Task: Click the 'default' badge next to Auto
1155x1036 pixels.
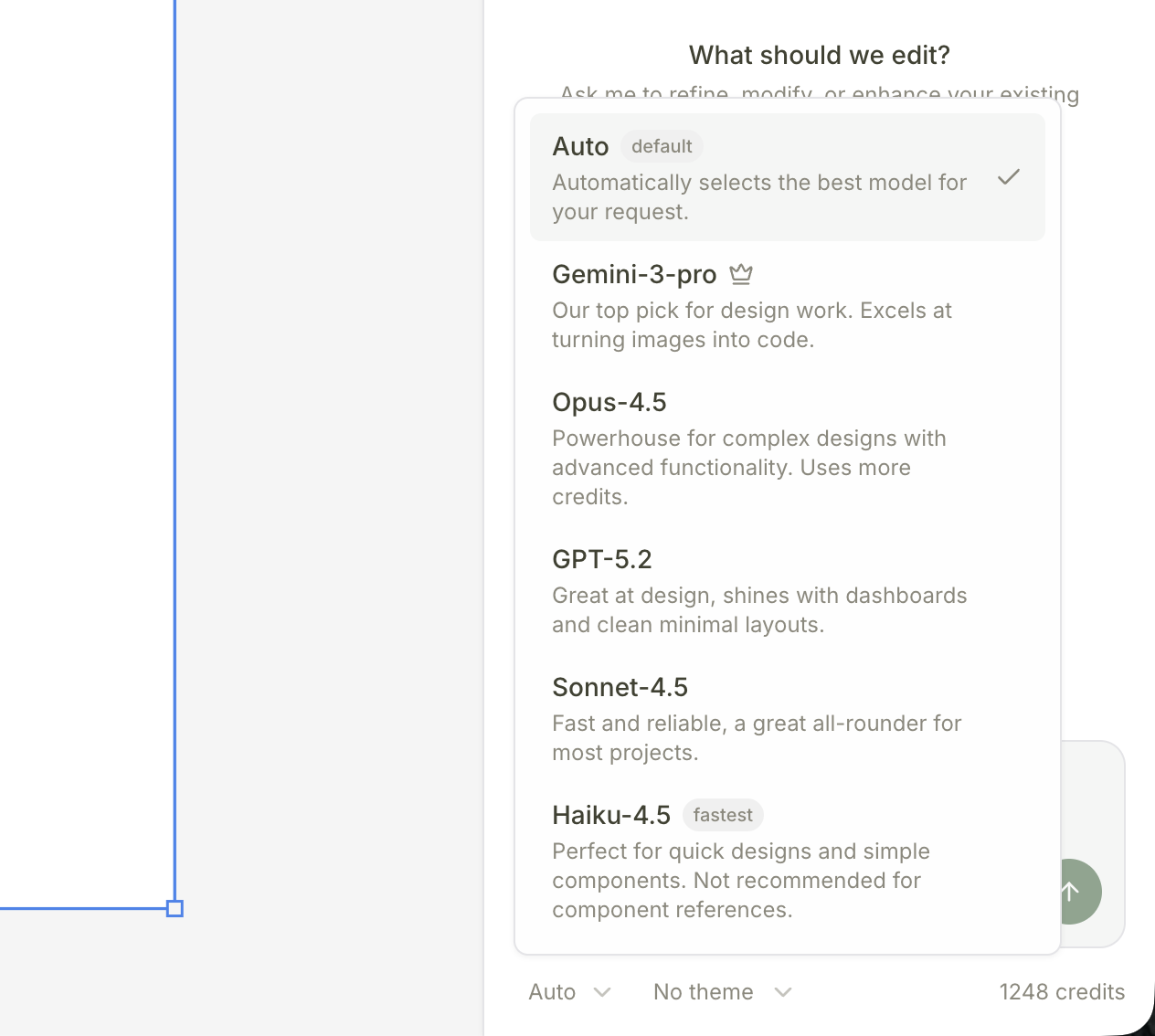Action: click(x=661, y=146)
